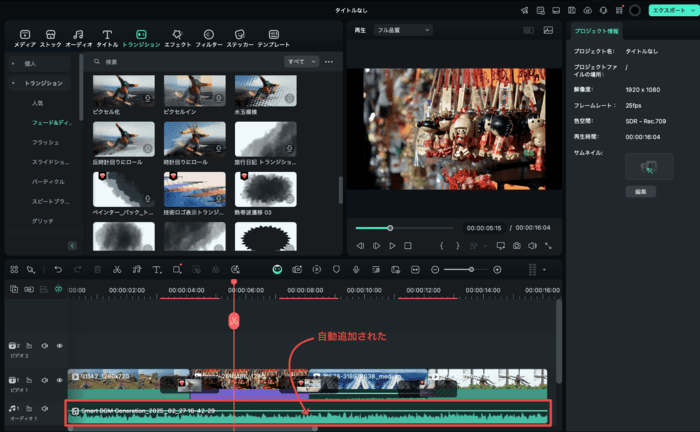Image resolution: width=700 pixels, height=432 pixels.
Task: Toggle visibility of the ビデオ 1 track
Action: click(59, 380)
